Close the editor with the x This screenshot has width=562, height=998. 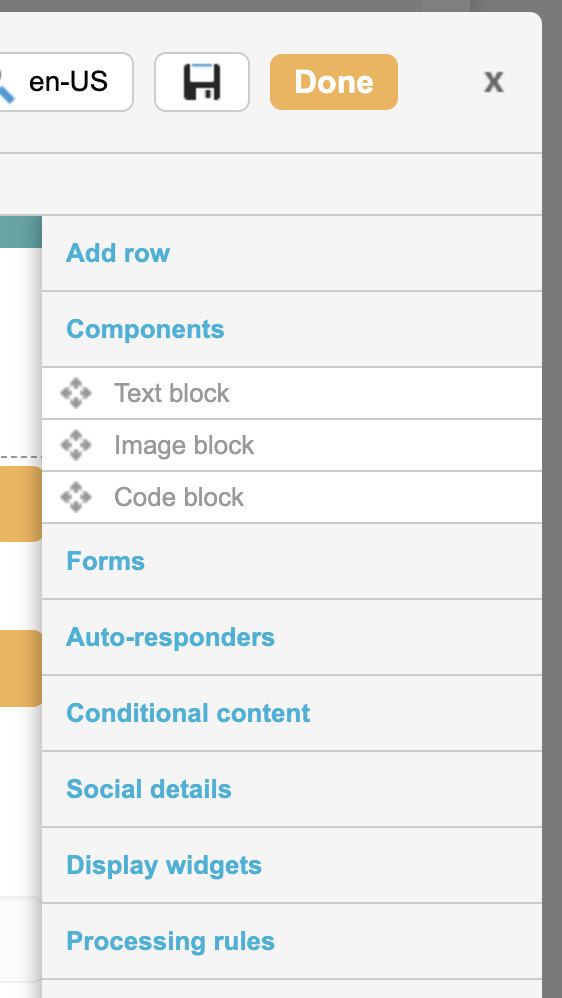[x=494, y=81]
